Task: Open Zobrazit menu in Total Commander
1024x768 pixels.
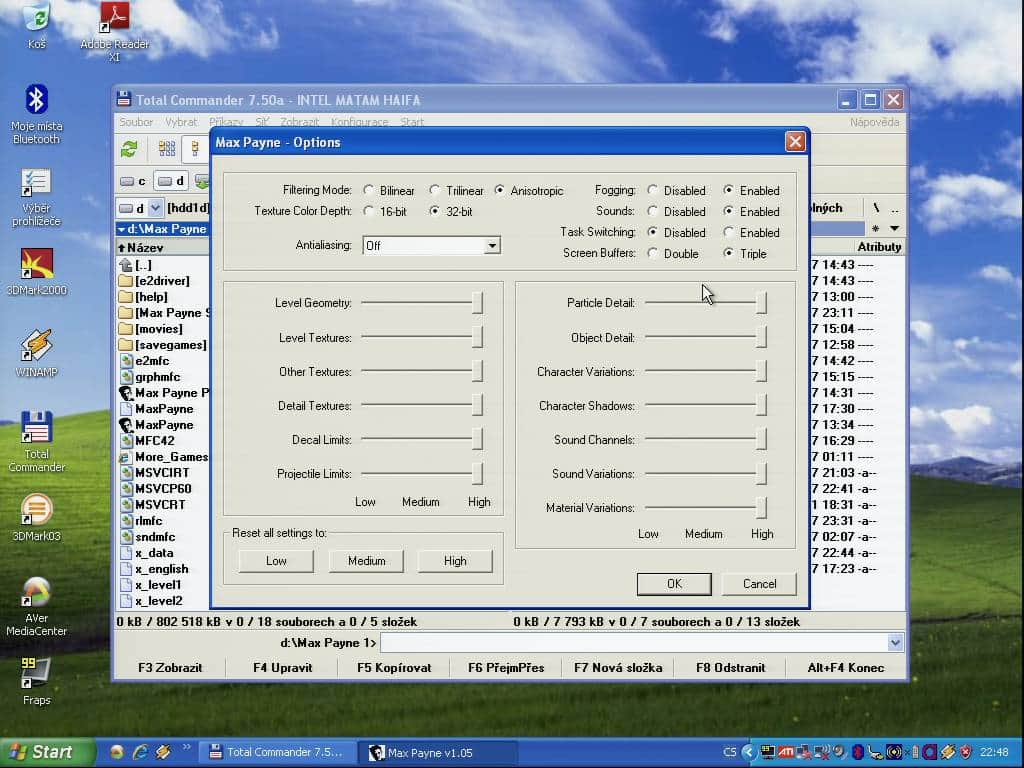Action: pos(300,122)
